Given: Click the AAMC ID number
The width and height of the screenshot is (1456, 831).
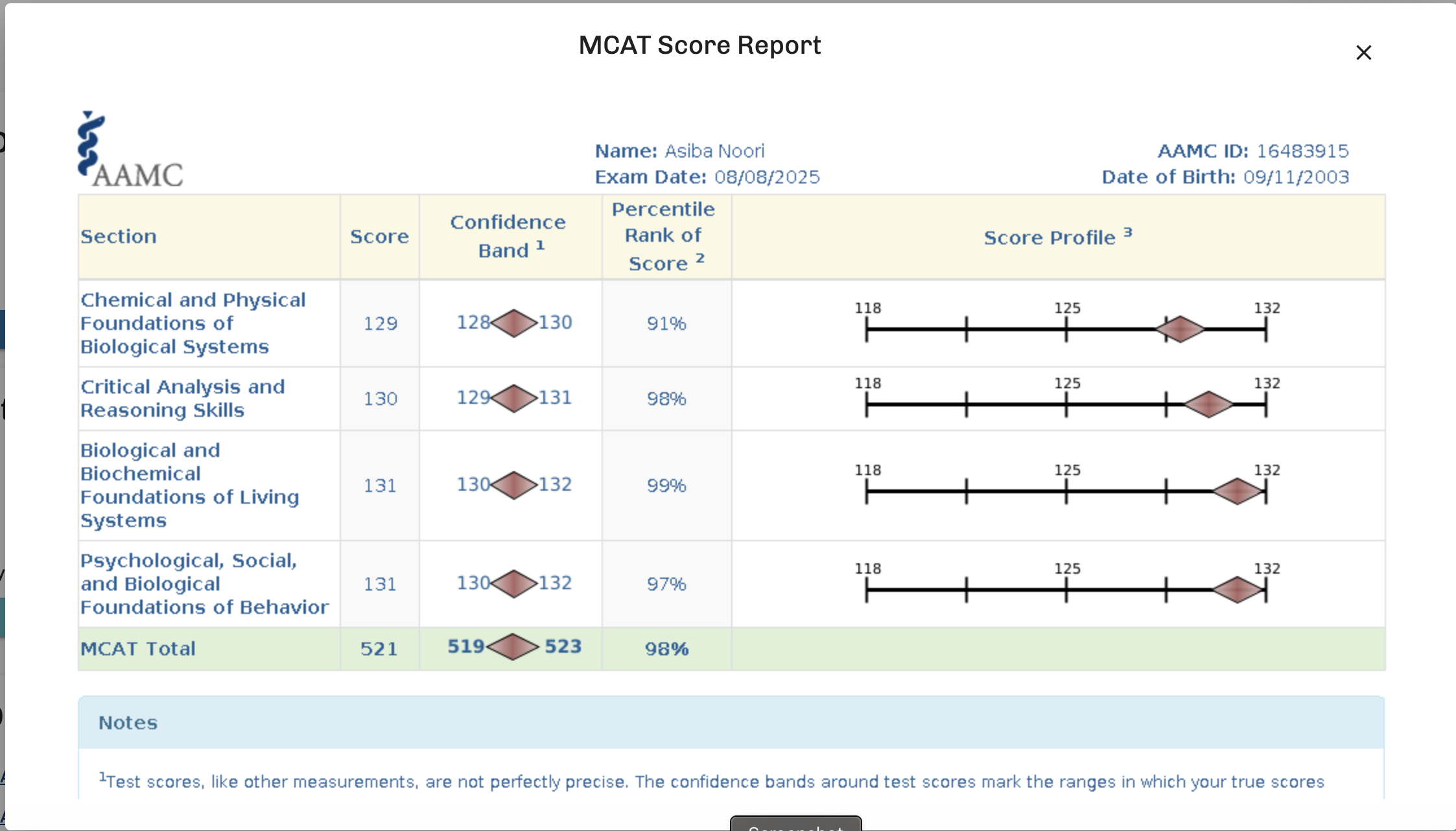Looking at the screenshot, I should tap(1302, 151).
